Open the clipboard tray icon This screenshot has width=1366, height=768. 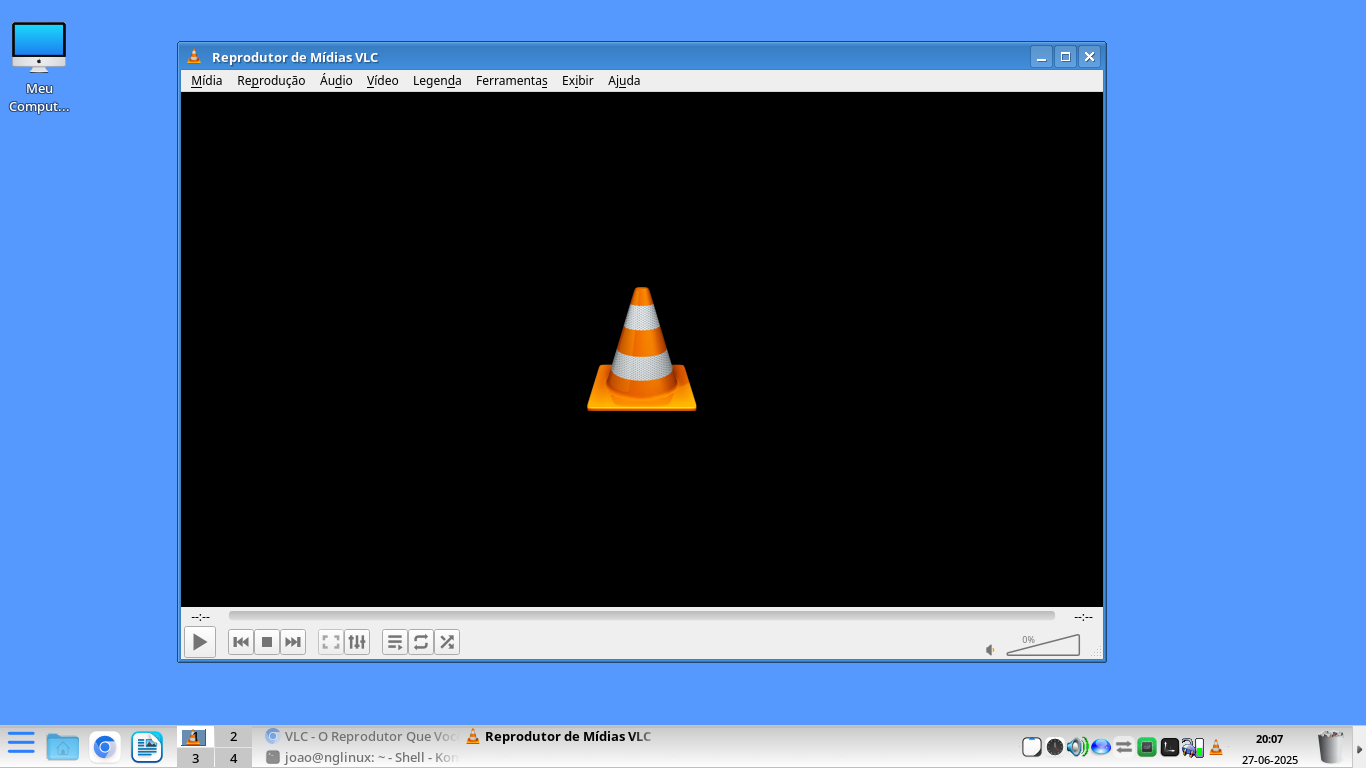1032,747
